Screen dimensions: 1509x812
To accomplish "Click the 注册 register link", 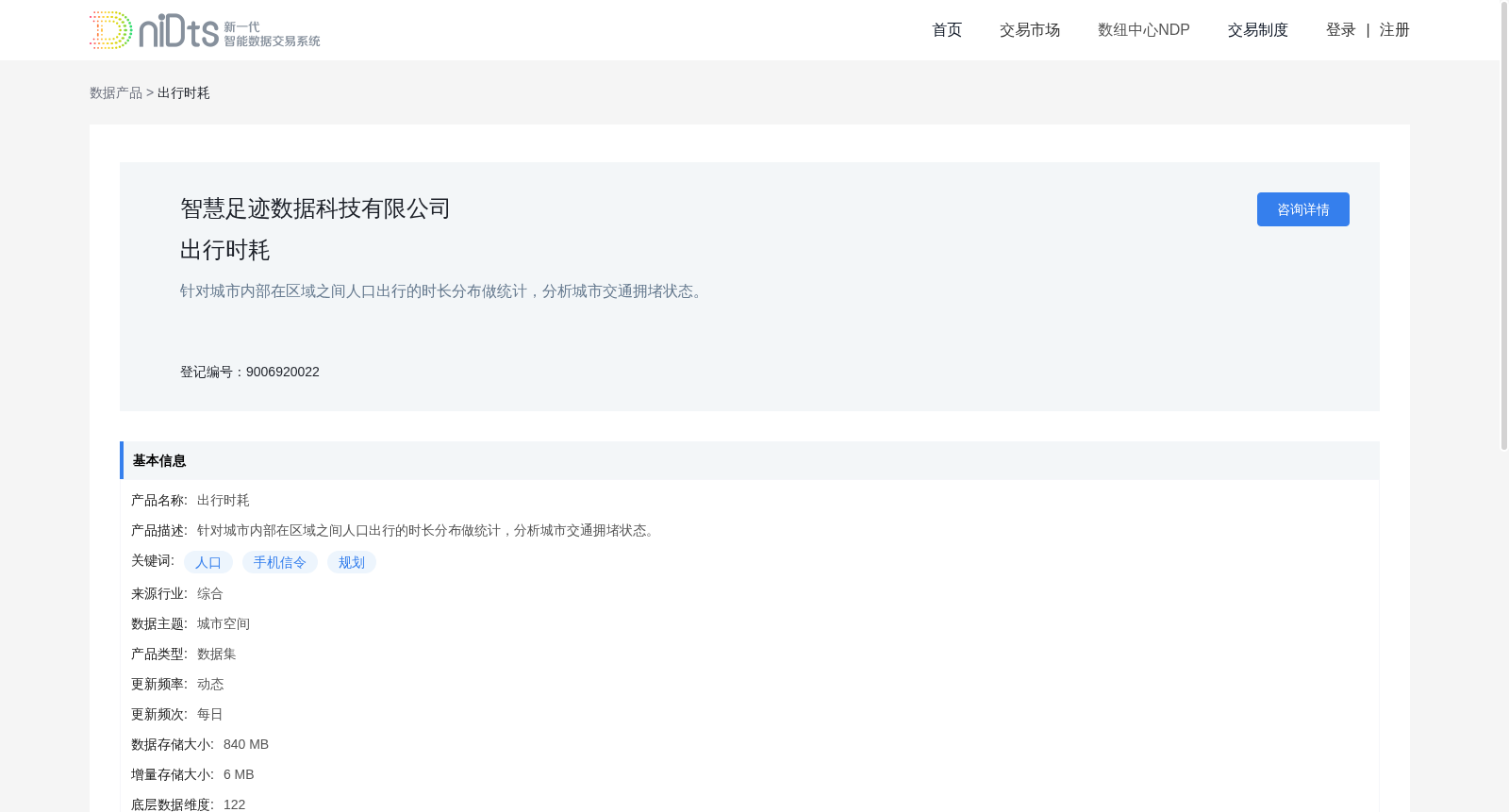I will [x=1394, y=30].
